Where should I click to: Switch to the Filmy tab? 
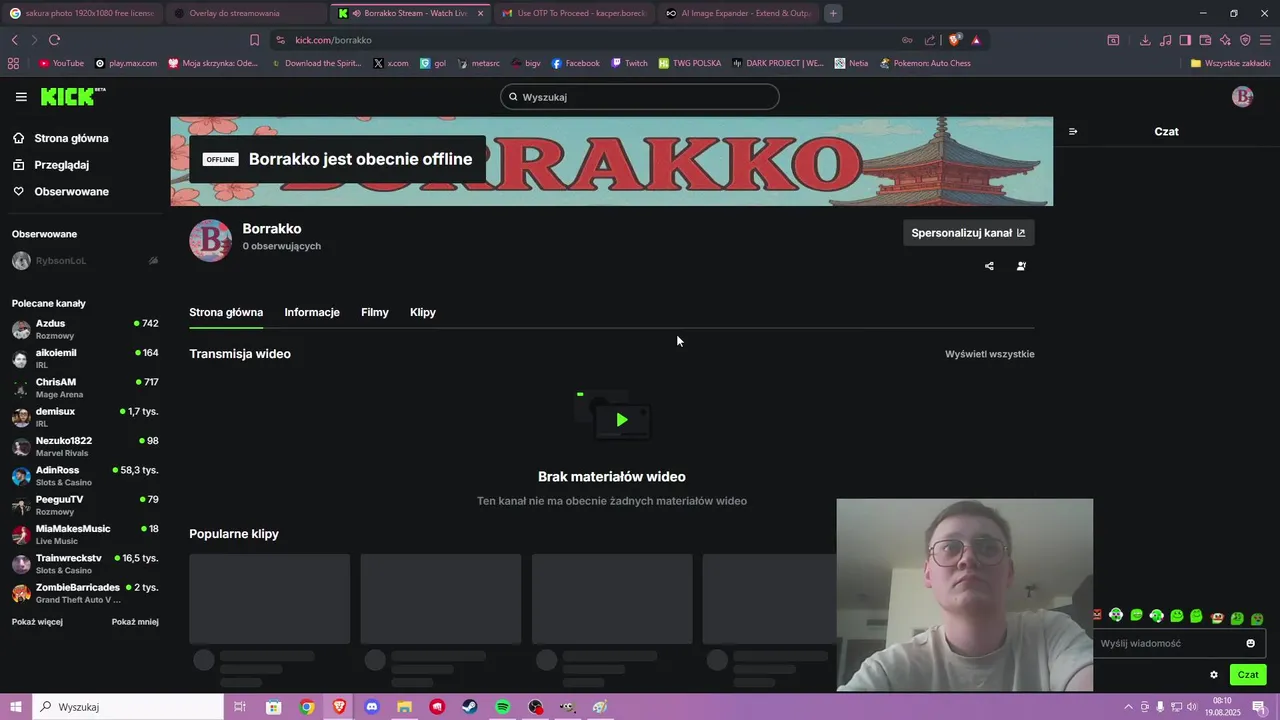pyautogui.click(x=375, y=312)
